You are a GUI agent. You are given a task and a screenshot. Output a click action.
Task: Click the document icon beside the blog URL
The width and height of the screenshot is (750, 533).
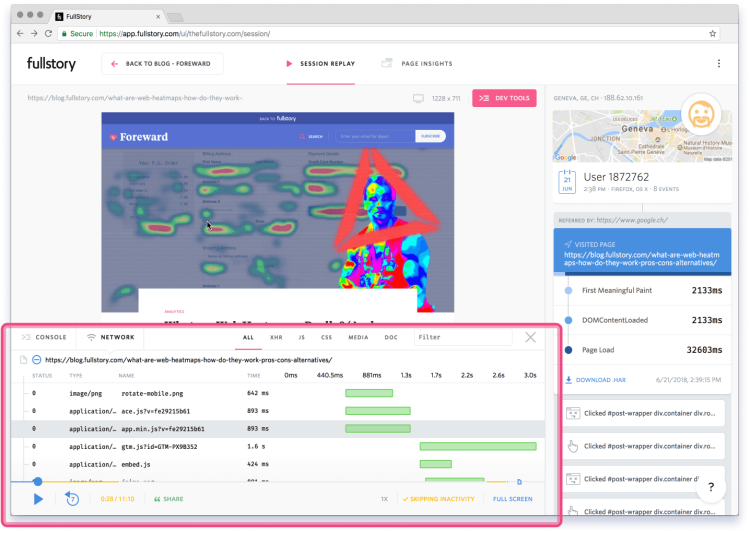(x=23, y=360)
